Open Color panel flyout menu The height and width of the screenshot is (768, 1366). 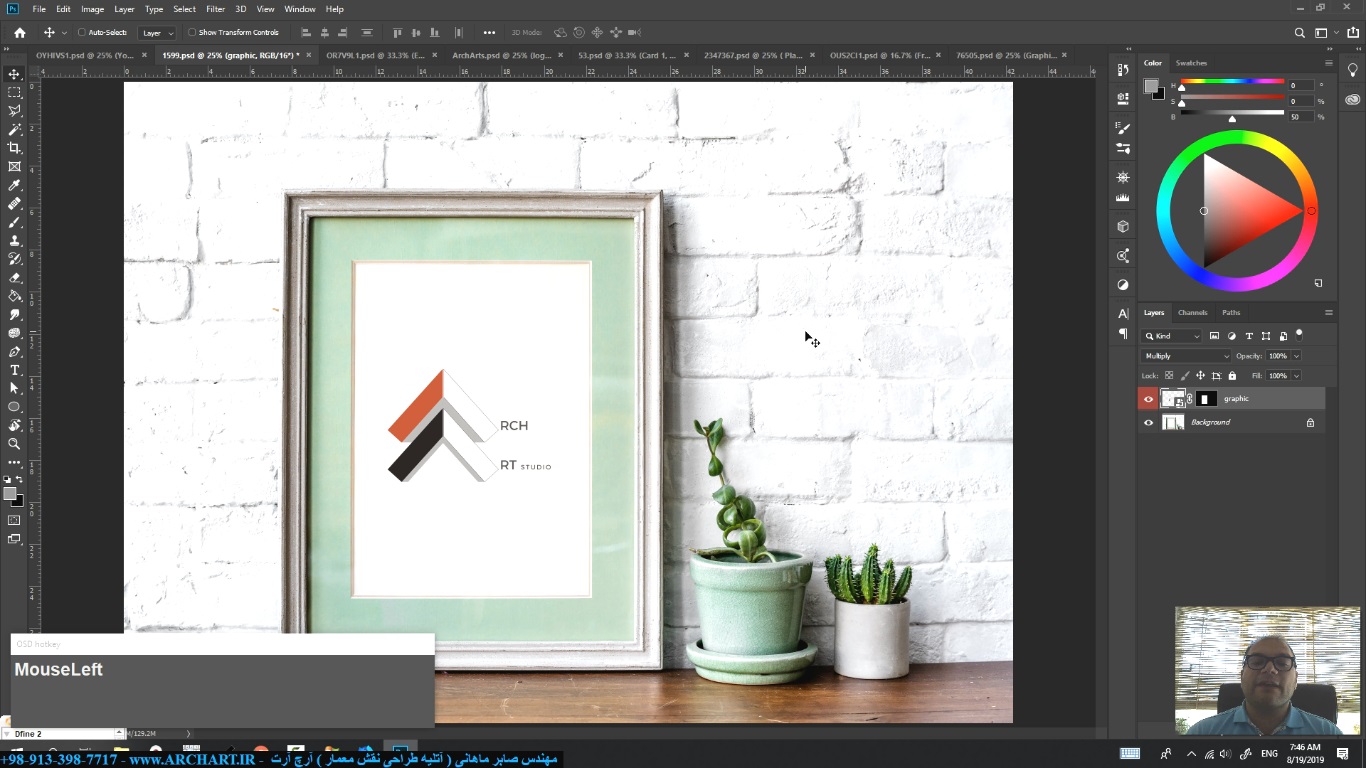pyautogui.click(x=1329, y=63)
